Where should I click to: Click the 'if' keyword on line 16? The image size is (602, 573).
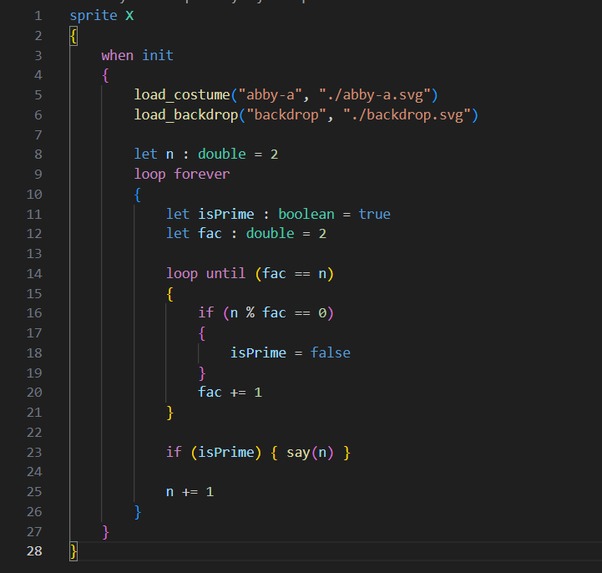pyautogui.click(x=206, y=313)
